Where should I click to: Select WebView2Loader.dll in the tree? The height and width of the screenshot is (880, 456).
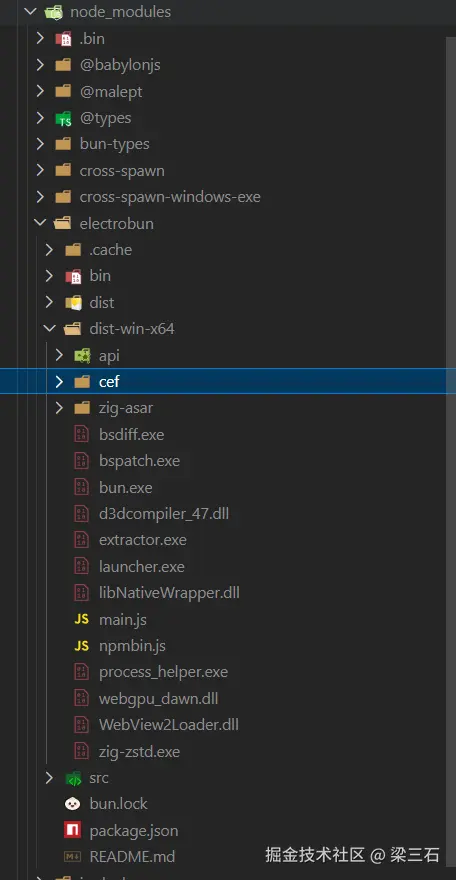pos(168,725)
